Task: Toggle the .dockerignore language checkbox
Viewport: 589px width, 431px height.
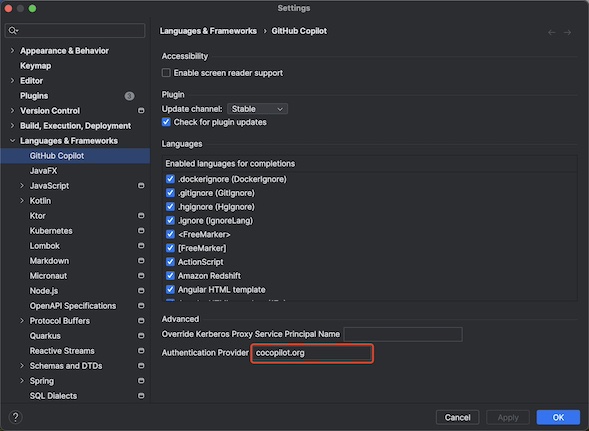Action: 170,179
